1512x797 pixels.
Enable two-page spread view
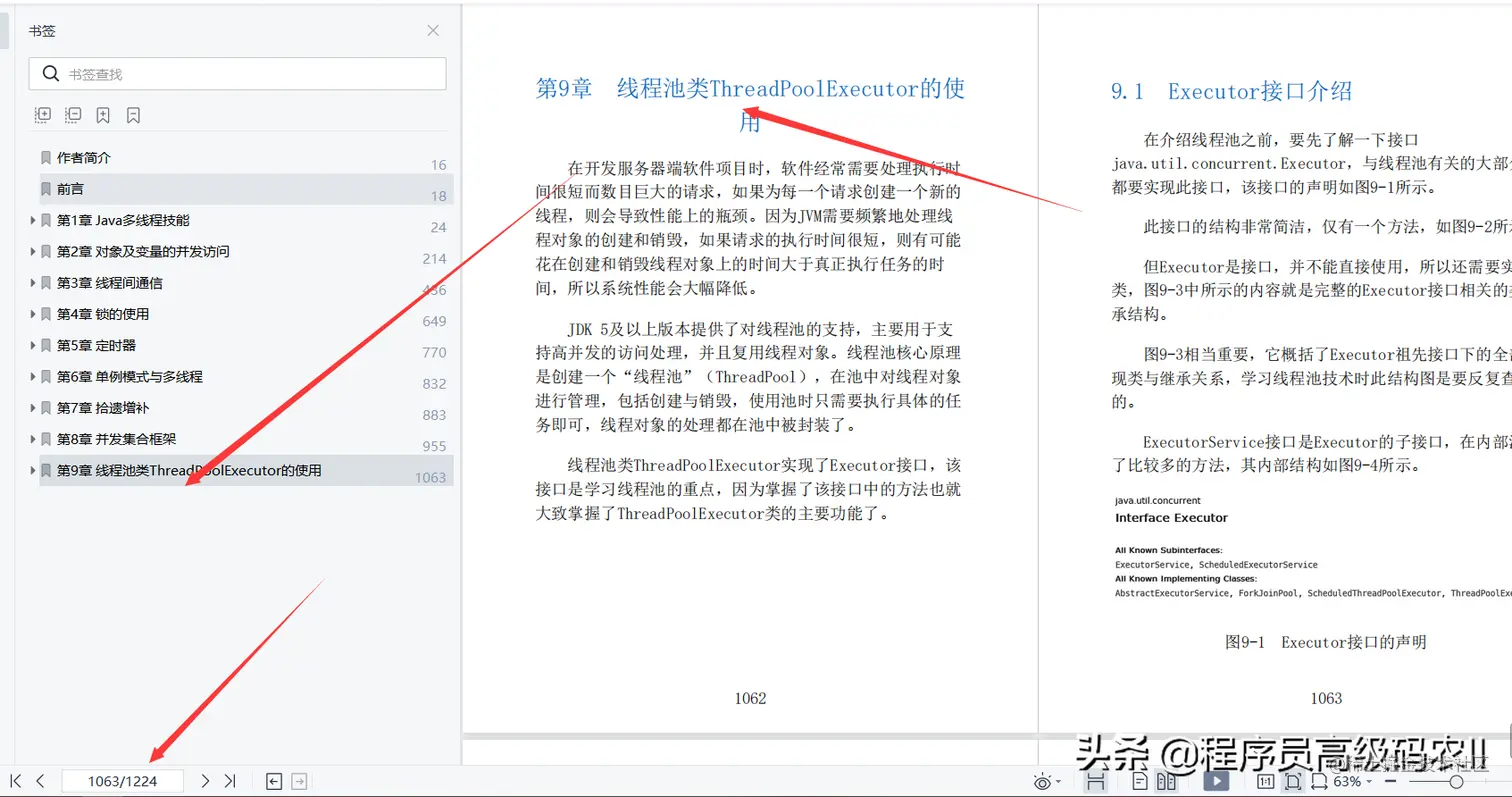click(1166, 781)
